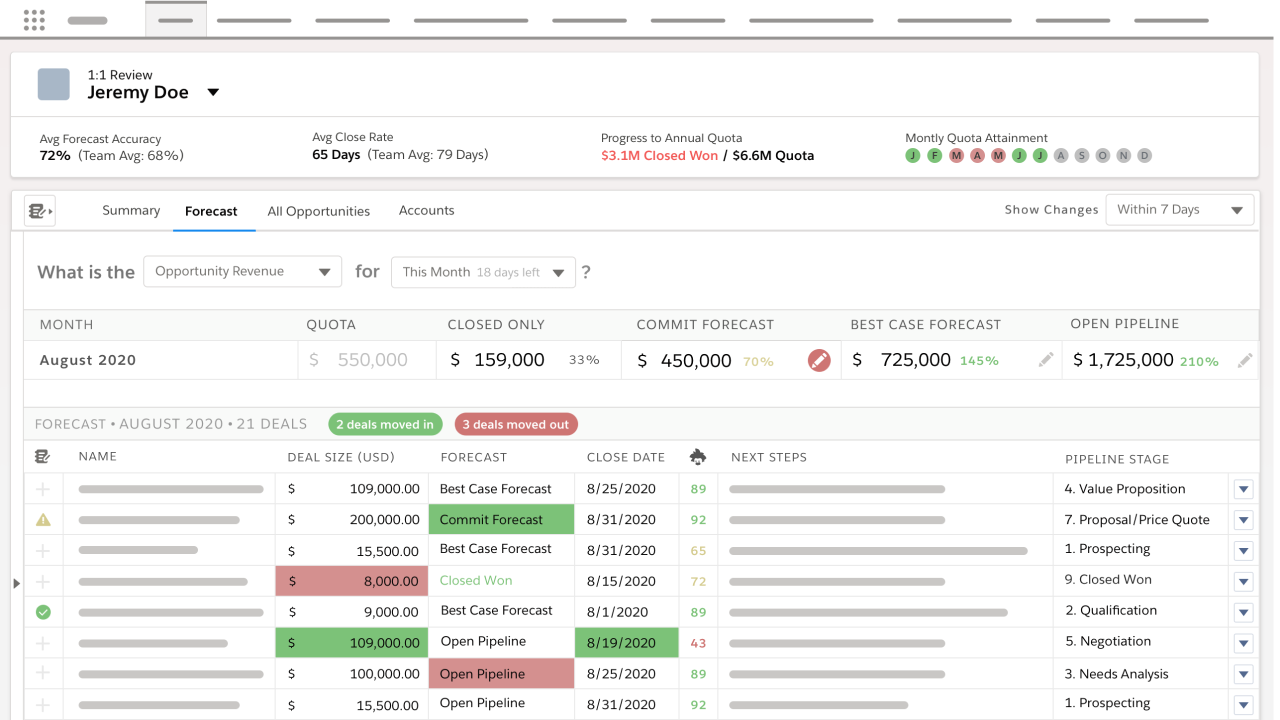Click the August 2020 quota input field
The image size is (1280, 720).
click(367, 360)
